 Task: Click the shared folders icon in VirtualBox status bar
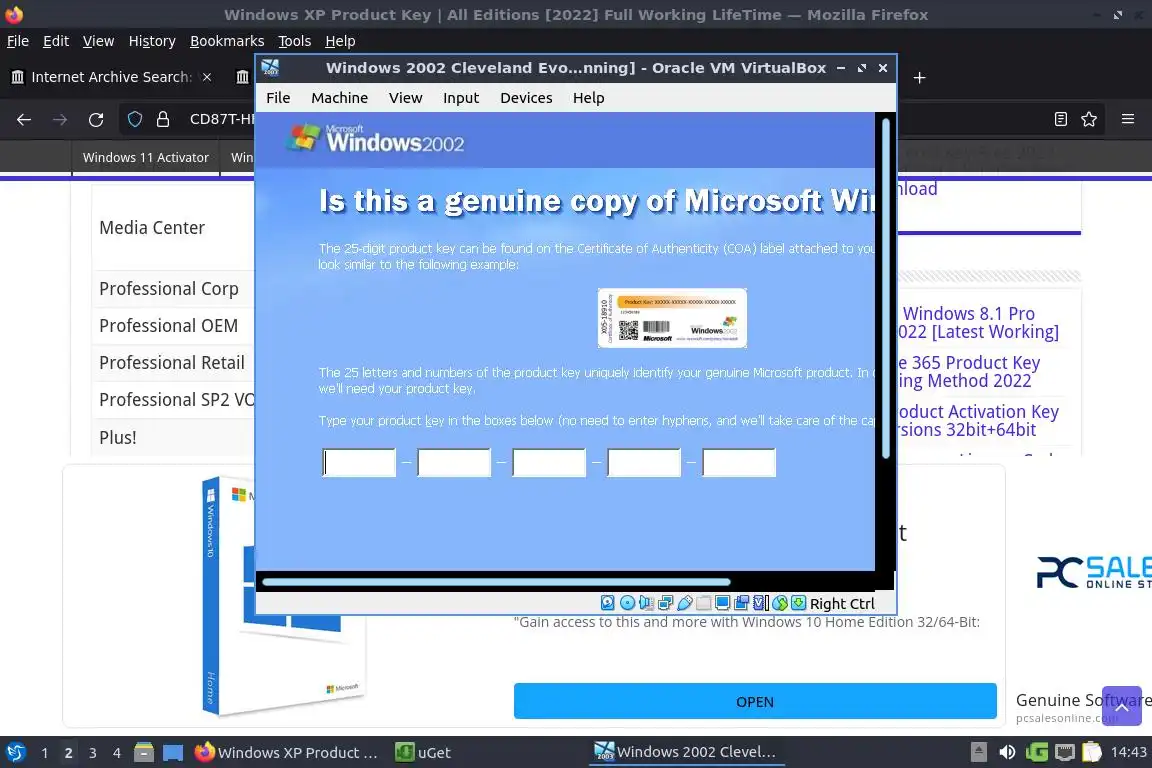(704, 603)
